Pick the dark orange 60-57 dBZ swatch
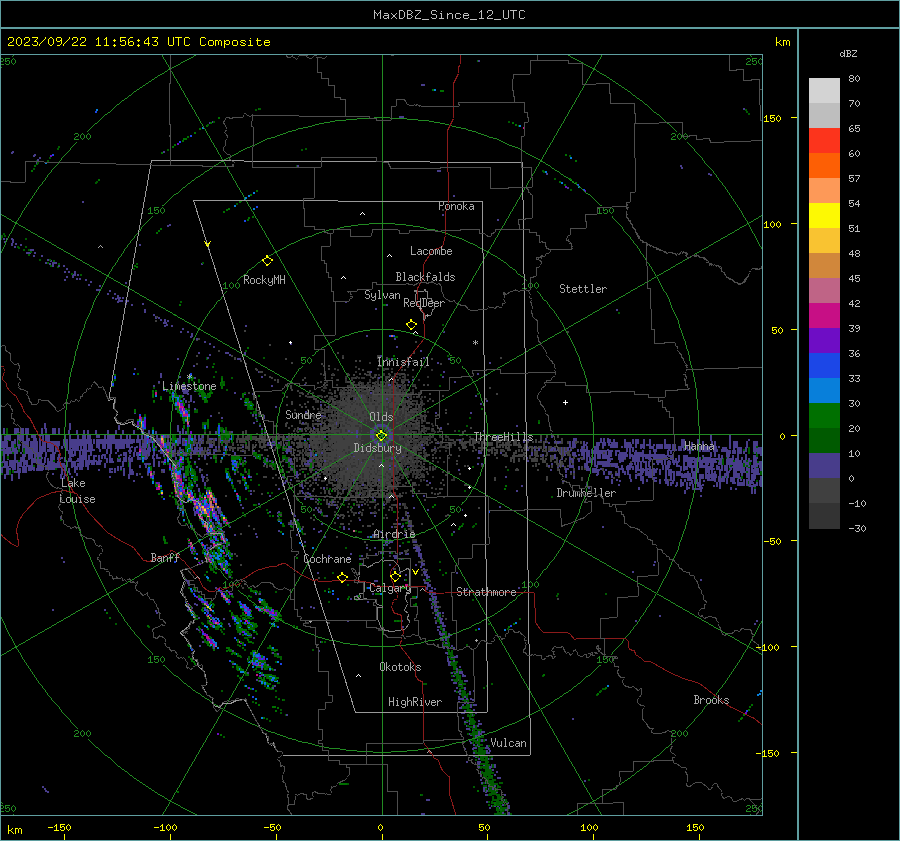 pyautogui.click(x=824, y=166)
